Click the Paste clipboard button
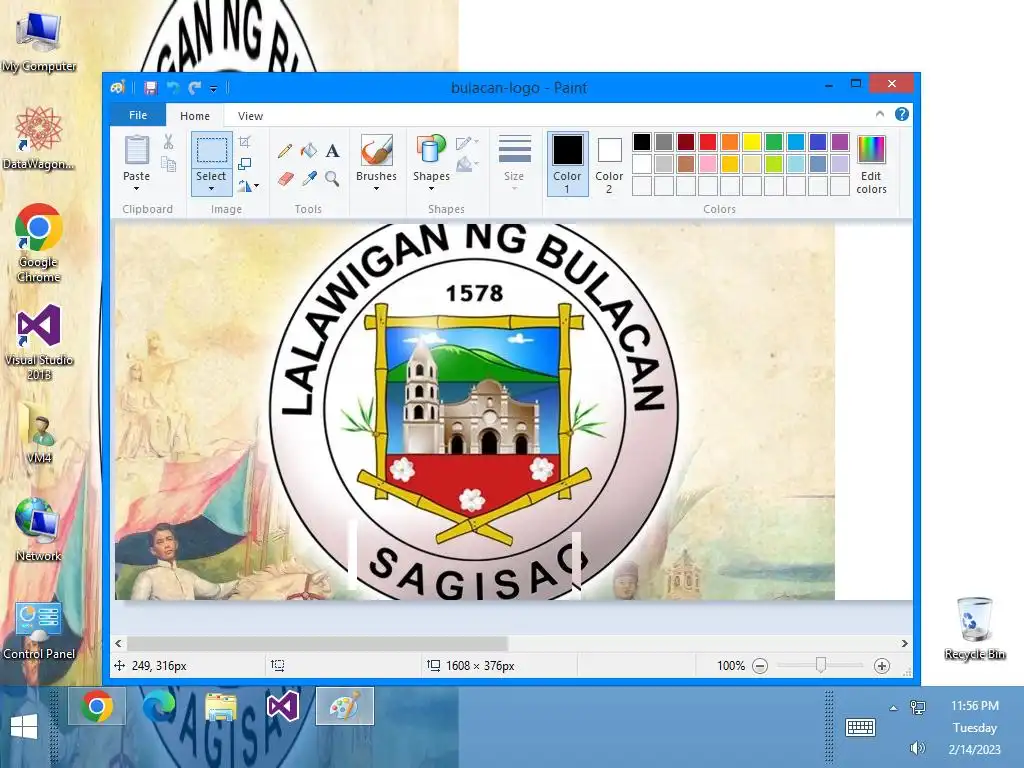1024x768 pixels. coord(136,152)
